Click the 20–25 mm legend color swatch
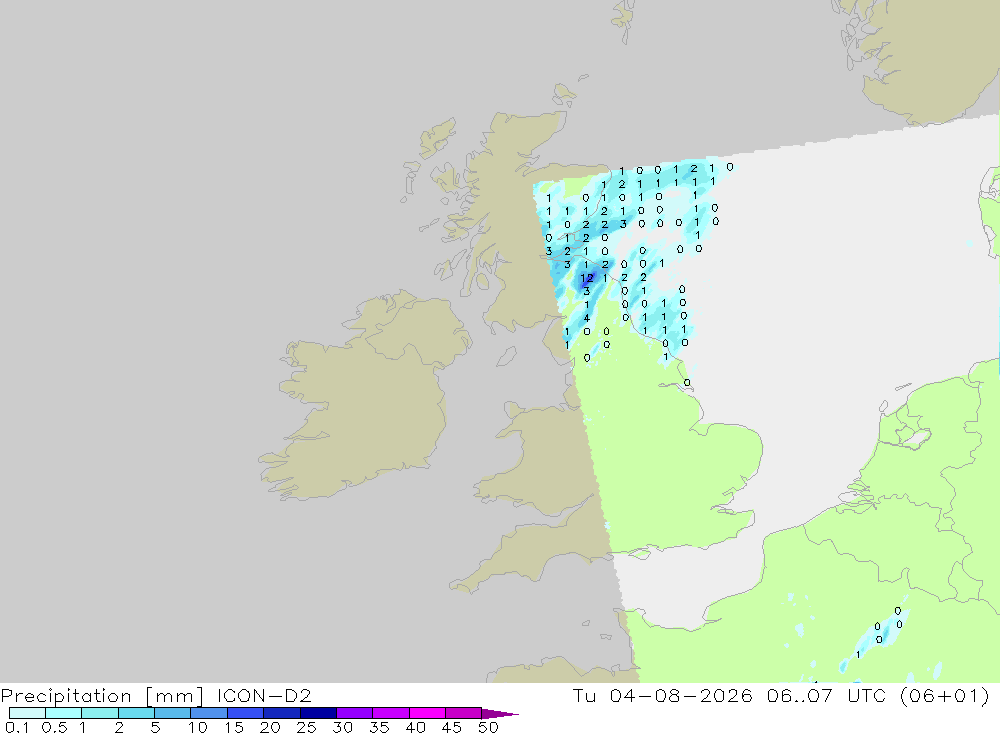 [282, 713]
